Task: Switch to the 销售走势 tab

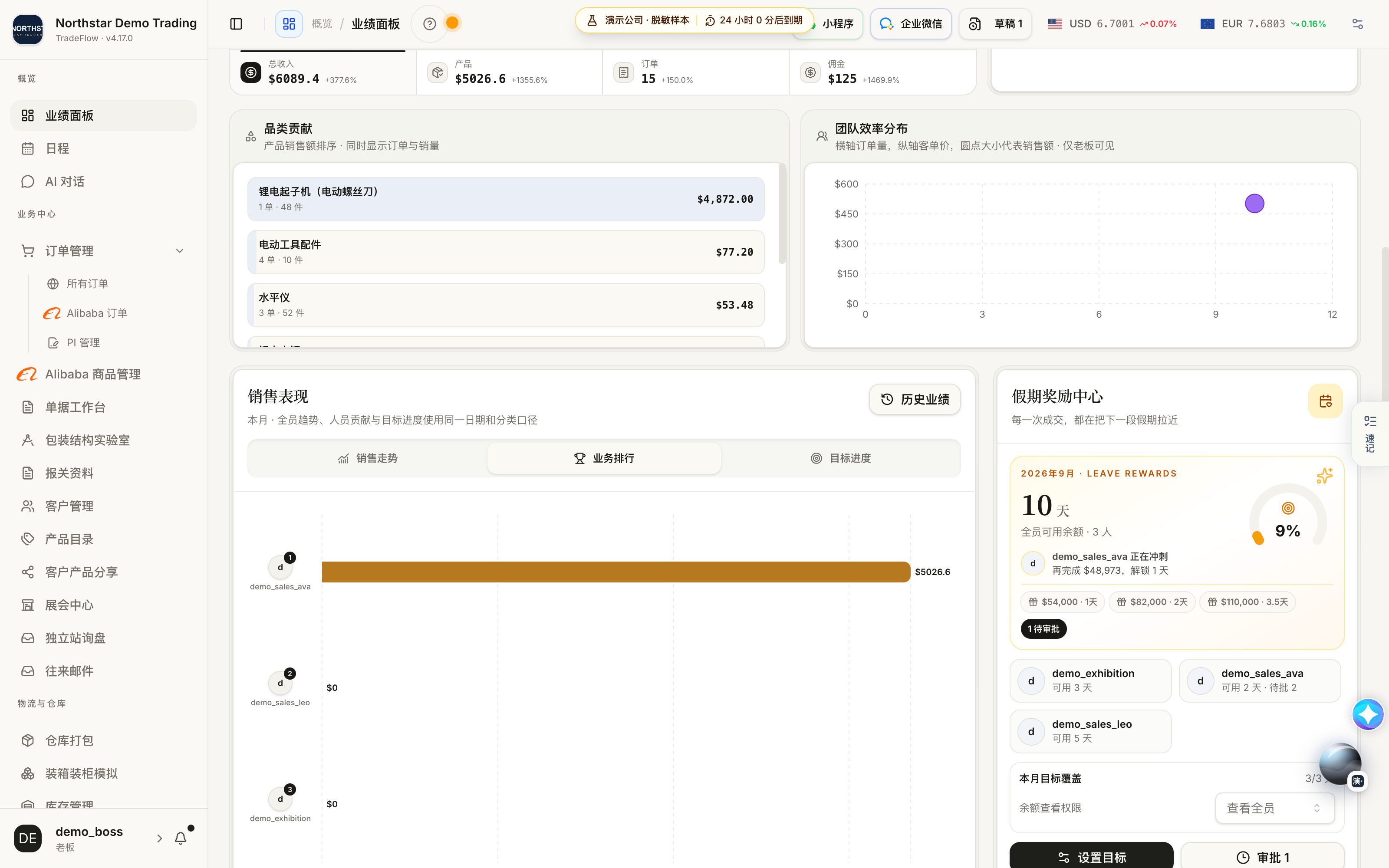Action: click(368, 458)
